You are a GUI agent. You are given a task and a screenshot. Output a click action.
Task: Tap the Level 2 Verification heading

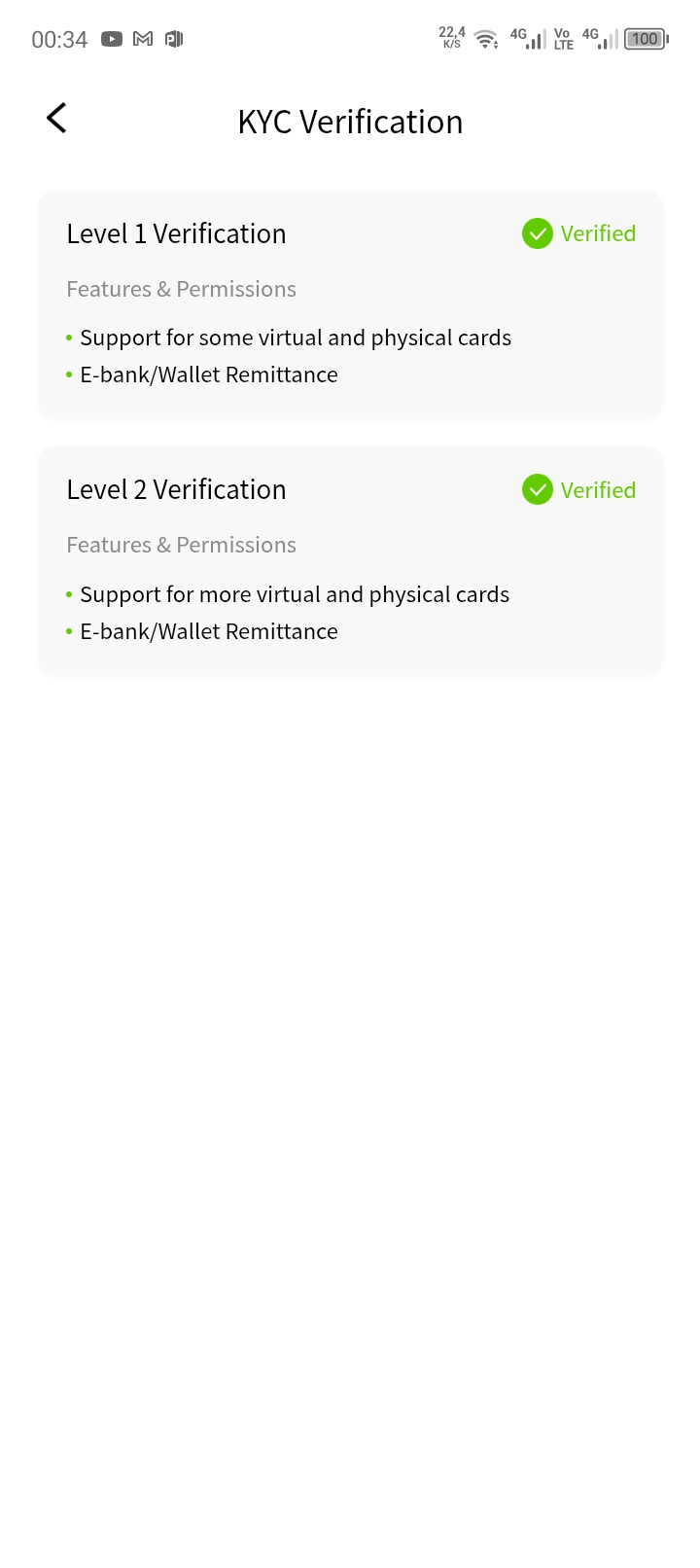coord(176,489)
